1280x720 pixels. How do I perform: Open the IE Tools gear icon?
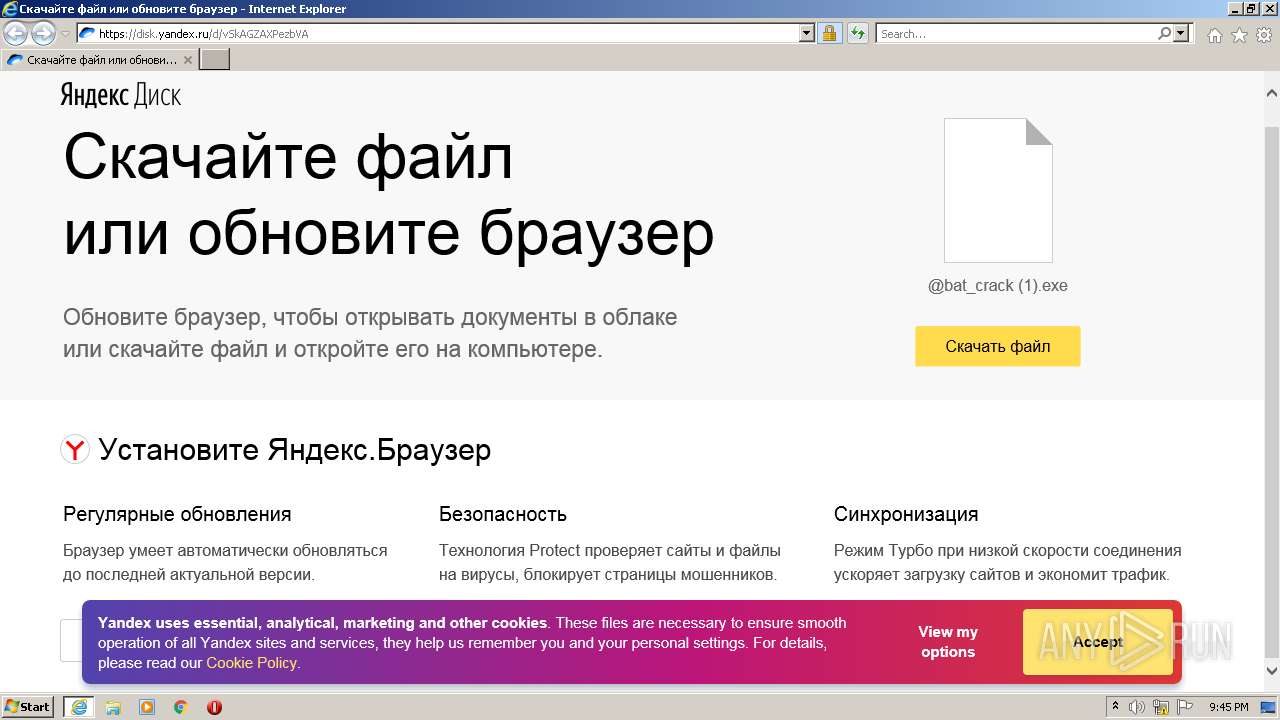(1263, 35)
